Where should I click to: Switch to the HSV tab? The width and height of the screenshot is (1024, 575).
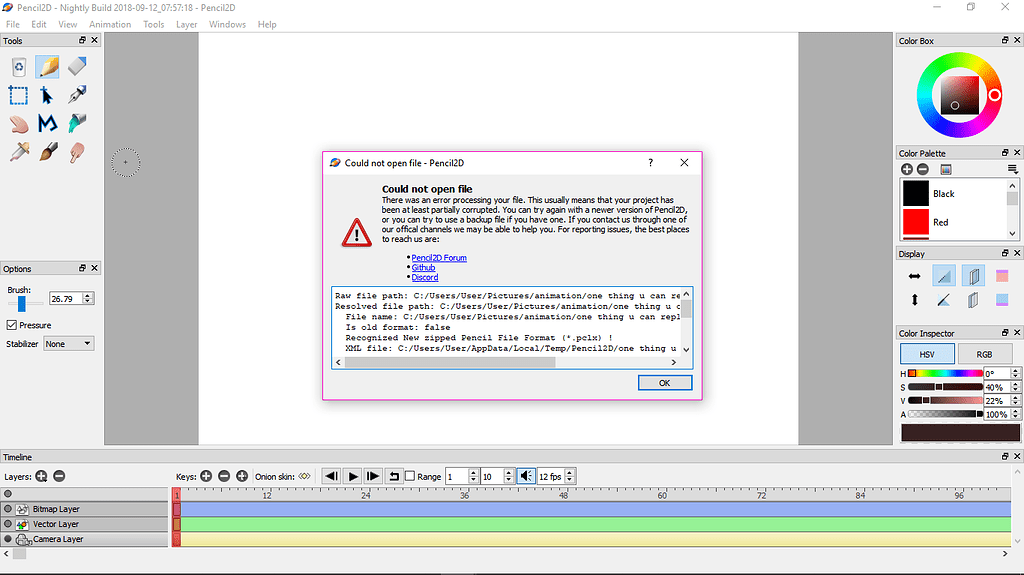click(927, 354)
